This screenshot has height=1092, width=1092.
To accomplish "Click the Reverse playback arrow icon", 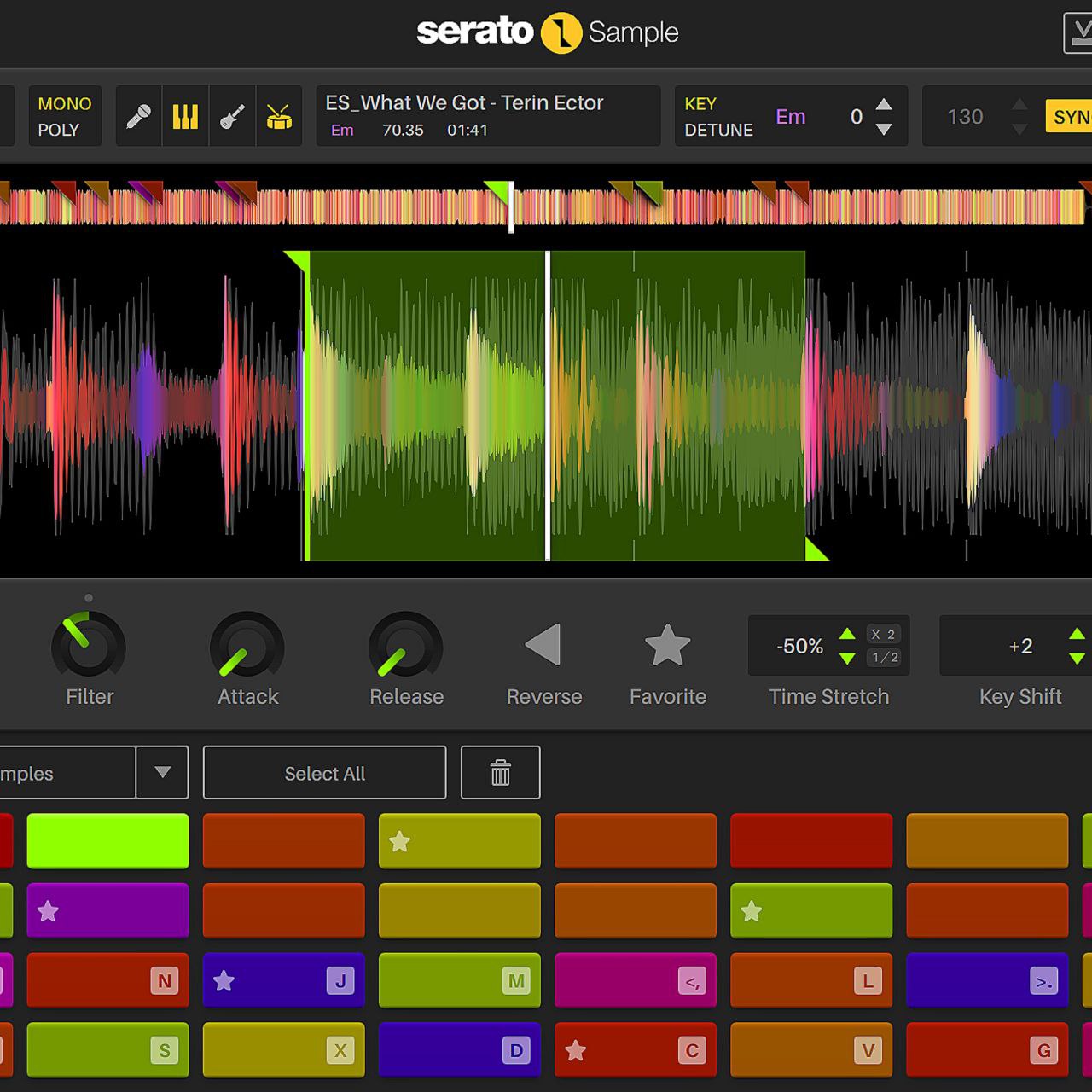I will click(x=543, y=644).
